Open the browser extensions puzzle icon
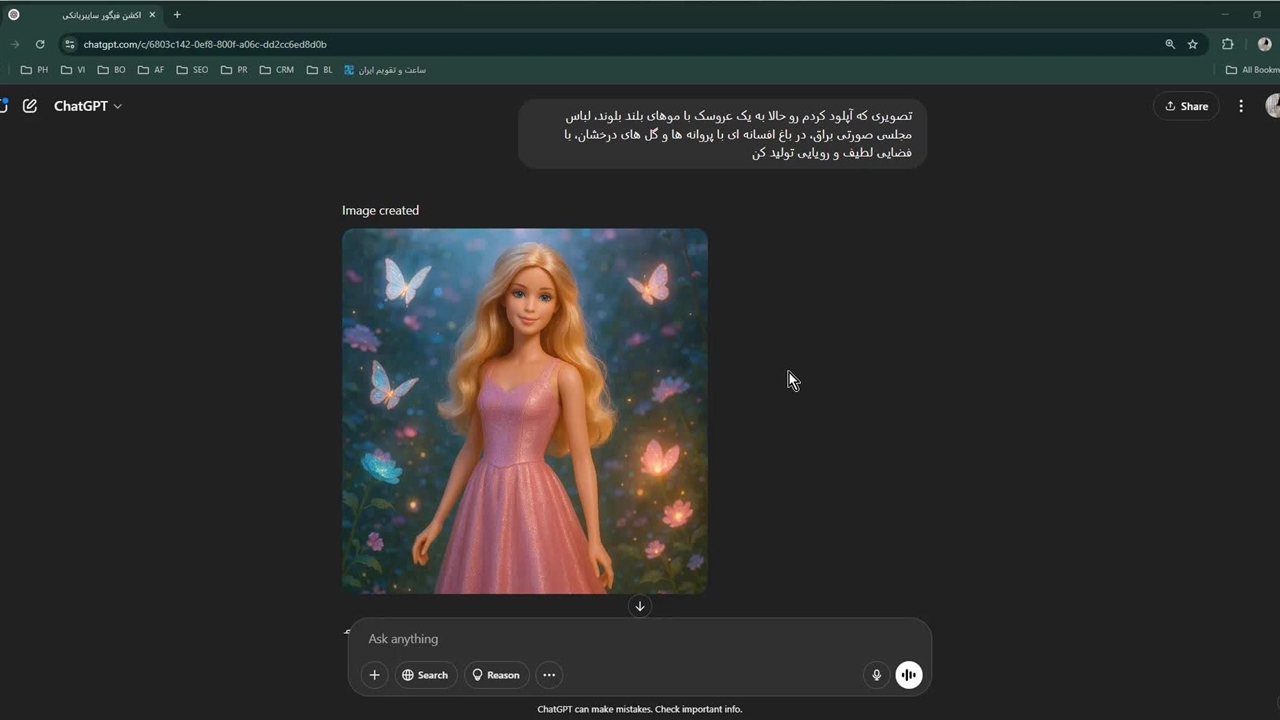The height and width of the screenshot is (720, 1280). 1228,44
